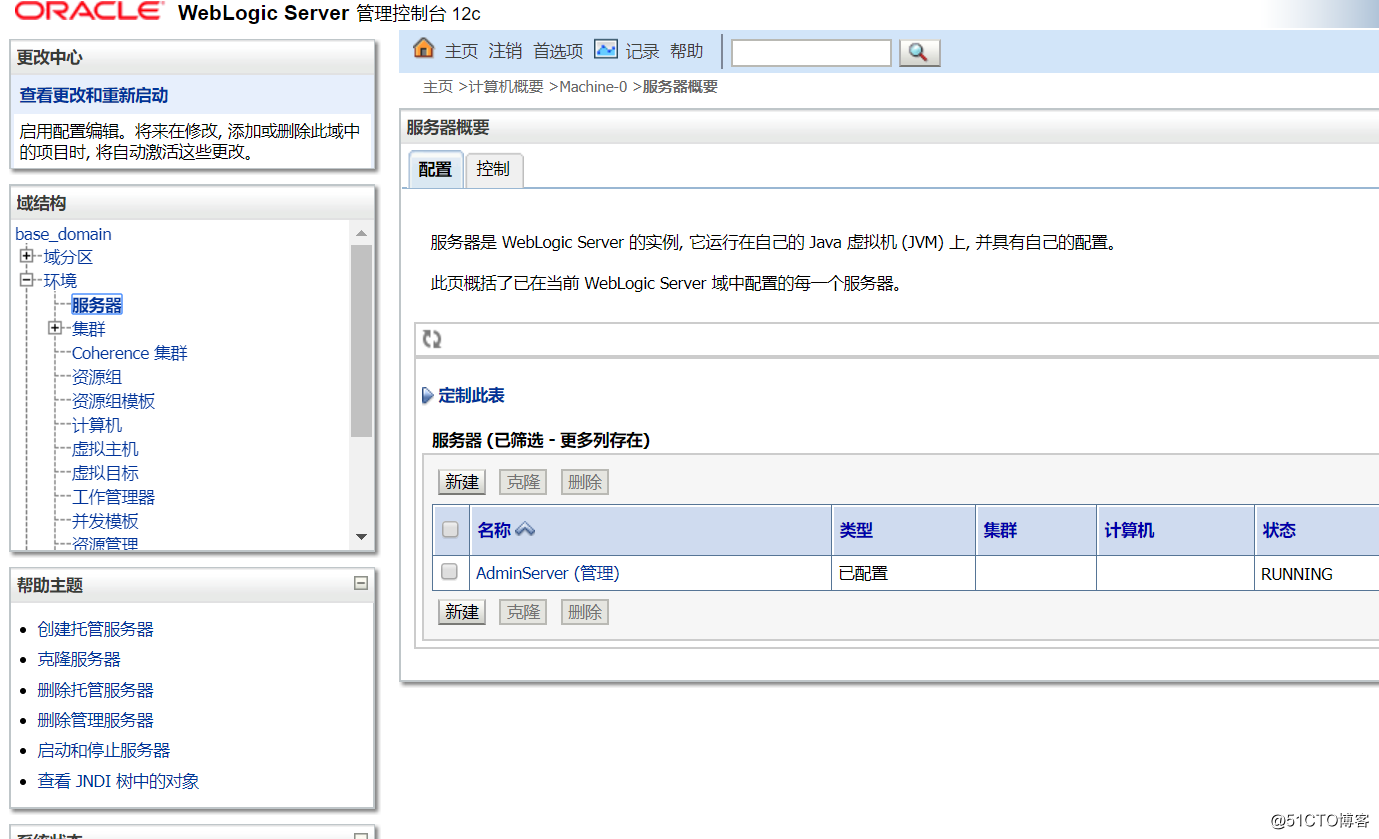Collapse the 帮助主题 panel minus icon
Viewport: 1379px width, 839px height.
coord(361,584)
